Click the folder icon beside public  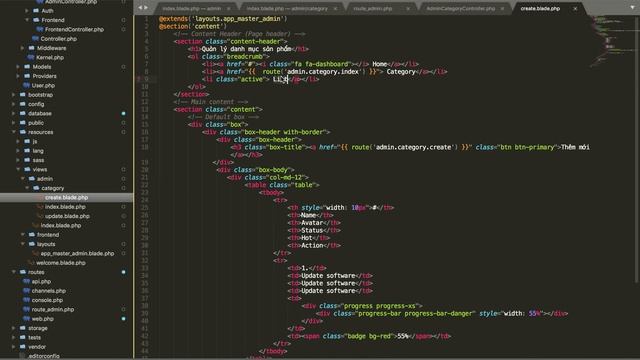[23, 123]
